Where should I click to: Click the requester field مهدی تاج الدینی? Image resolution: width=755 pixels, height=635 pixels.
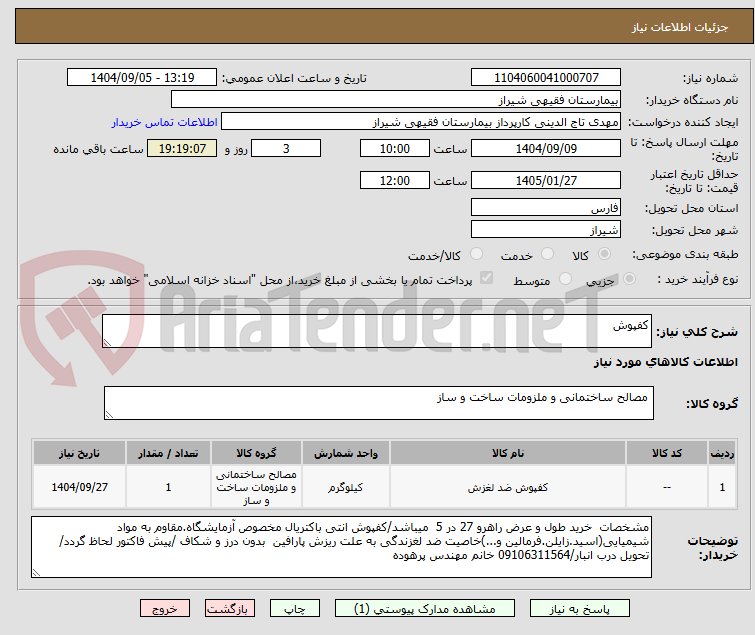click(421, 122)
